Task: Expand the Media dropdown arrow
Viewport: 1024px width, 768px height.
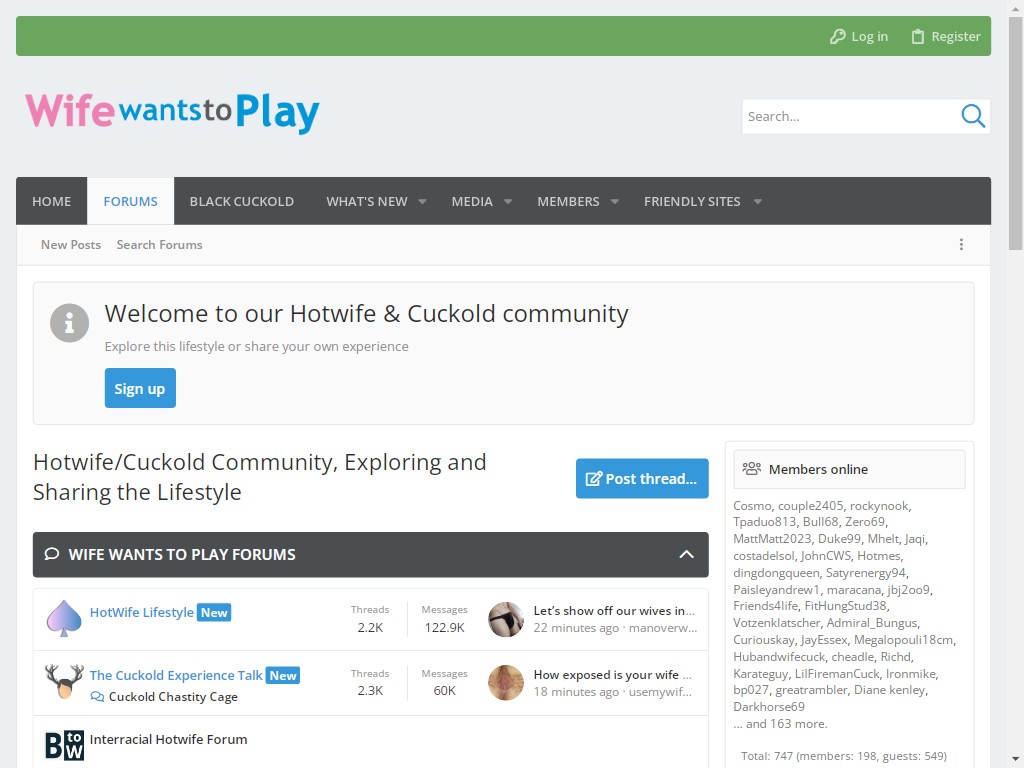Action: tap(508, 201)
